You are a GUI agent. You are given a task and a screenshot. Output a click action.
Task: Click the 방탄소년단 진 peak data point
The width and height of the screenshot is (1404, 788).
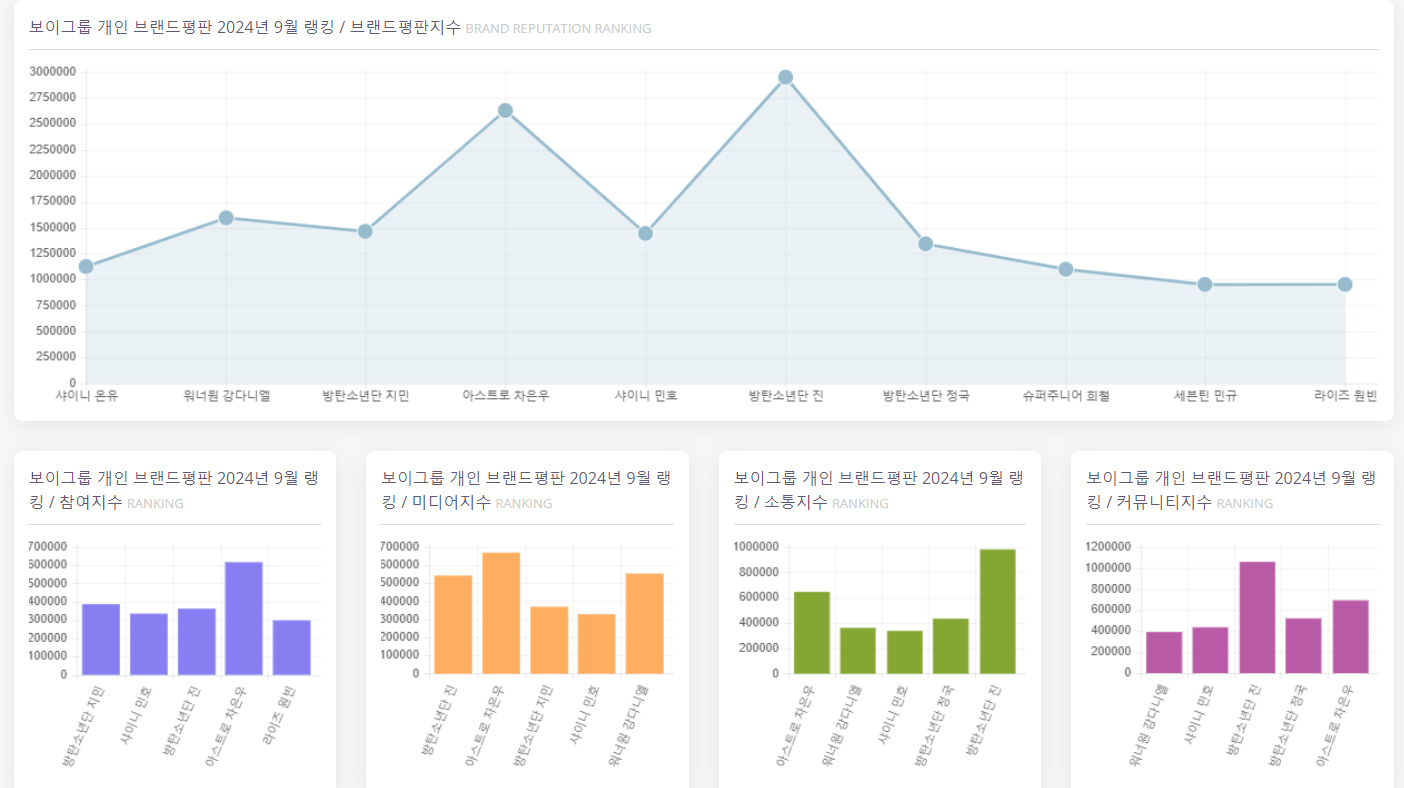click(x=785, y=77)
